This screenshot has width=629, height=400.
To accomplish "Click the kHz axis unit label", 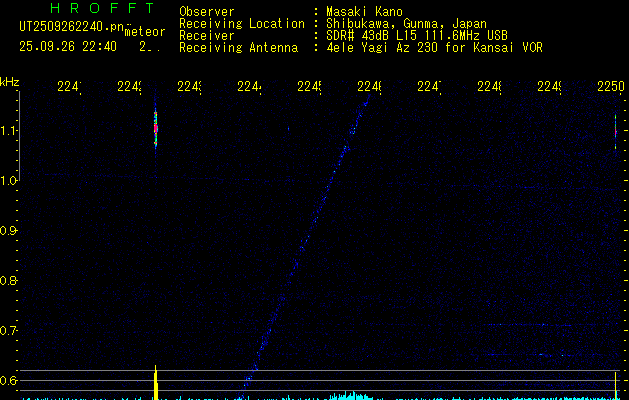I will click(10, 81).
